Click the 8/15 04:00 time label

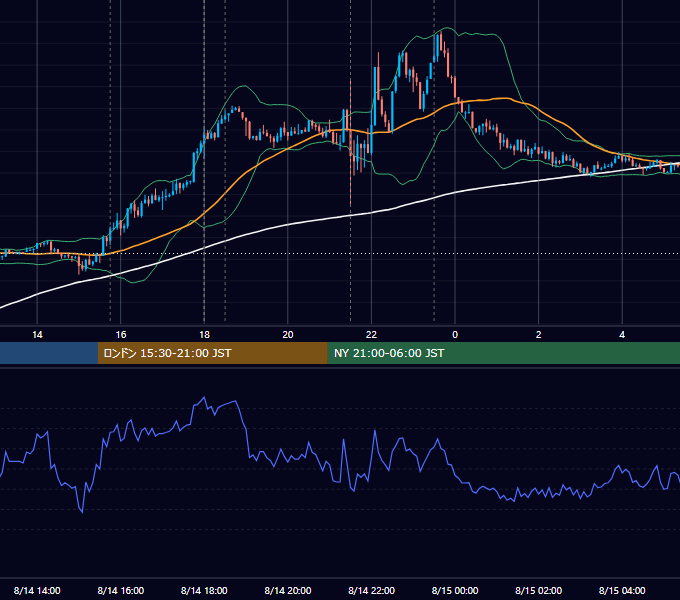coord(622,590)
